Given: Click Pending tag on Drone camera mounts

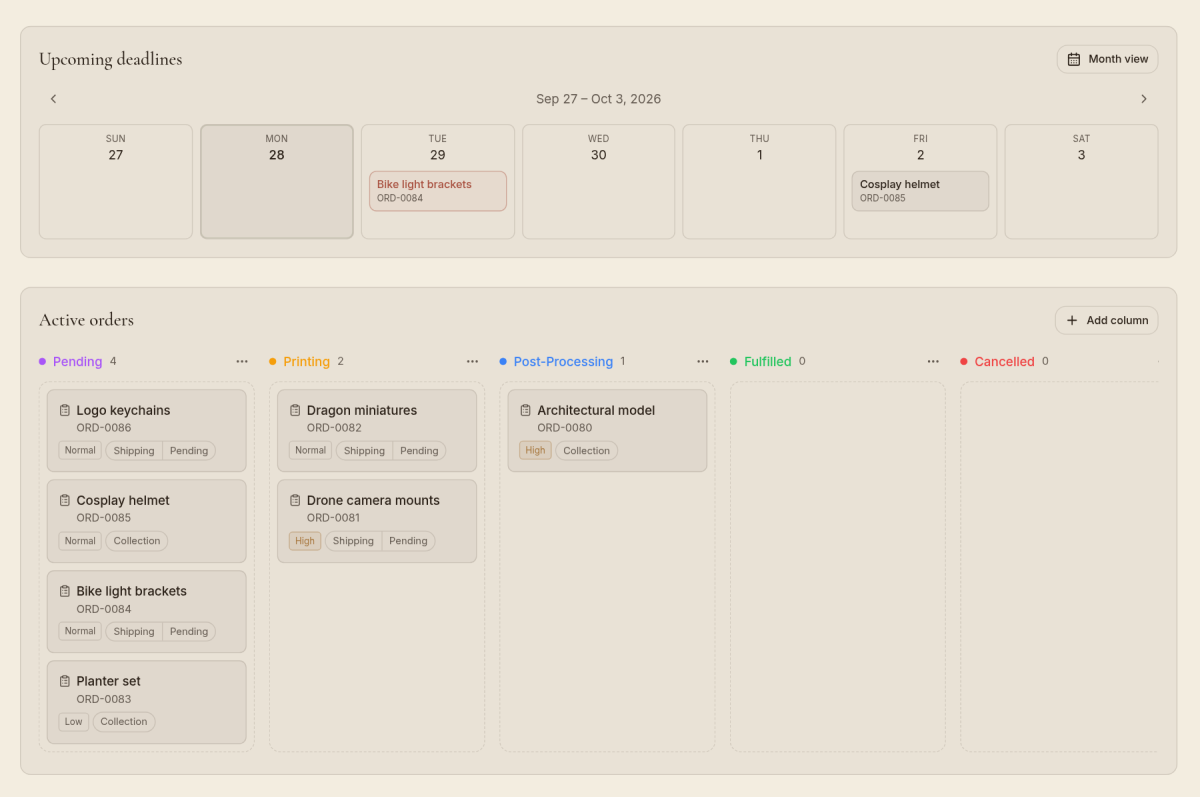Looking at the screenshot, I should coord(408,541).
